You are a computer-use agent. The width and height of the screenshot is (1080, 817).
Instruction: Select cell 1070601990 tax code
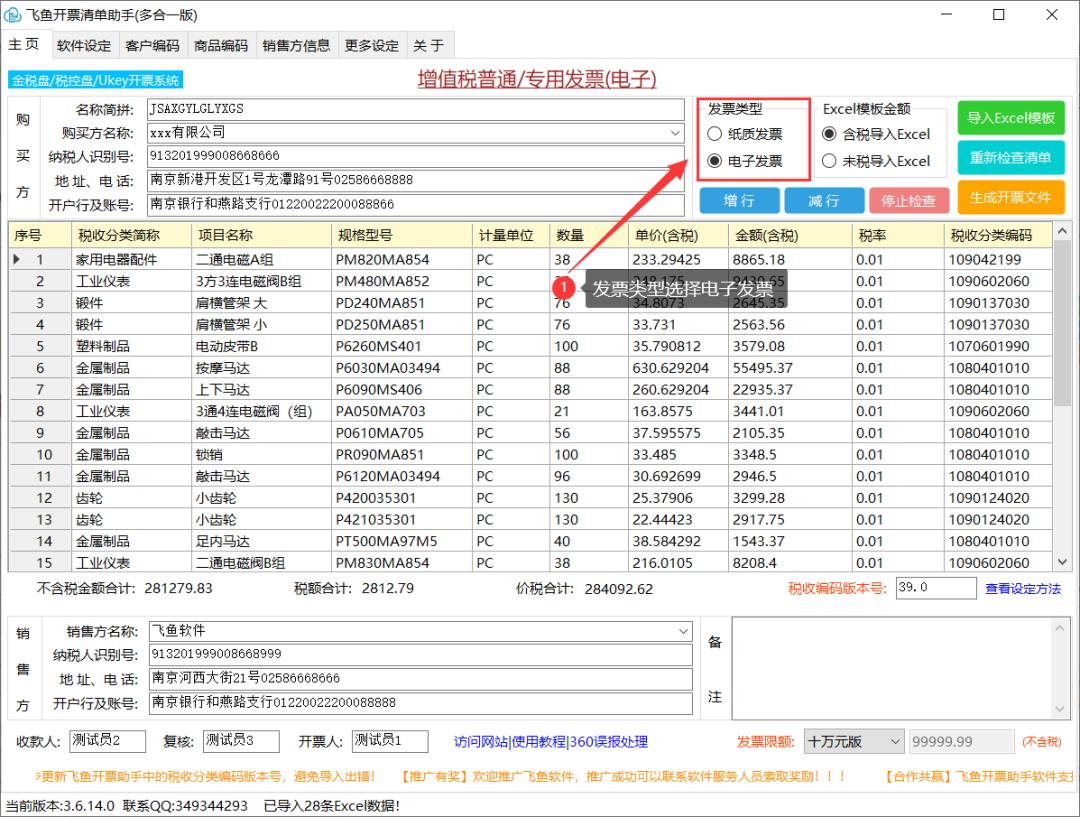[x=998, y=347]
